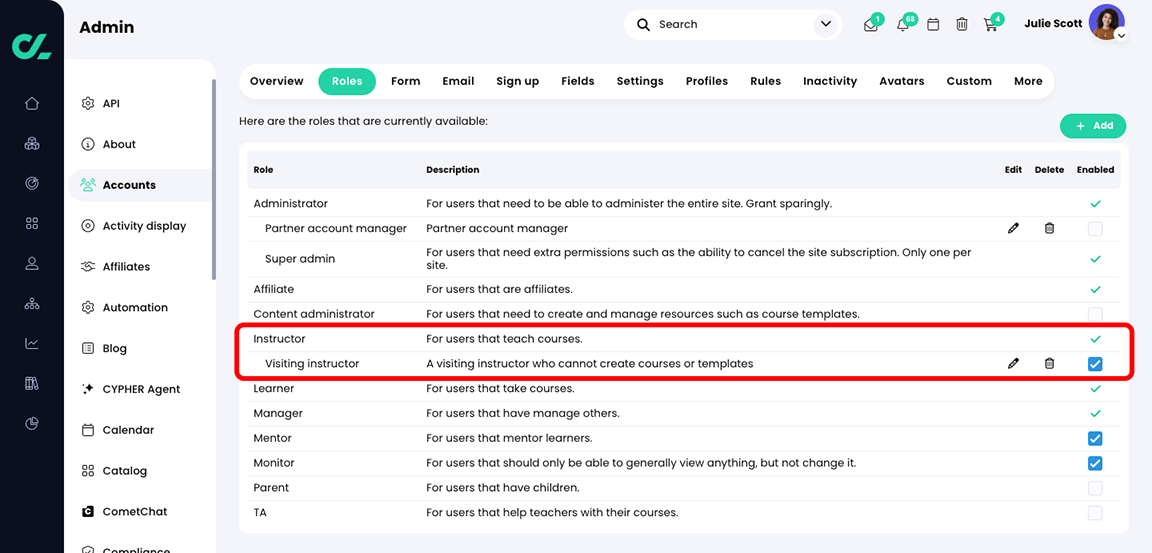Viewport: 1152px width, 553px height.
Task: Open the four-squares grid icon in left rail
Action: point(32,223)
